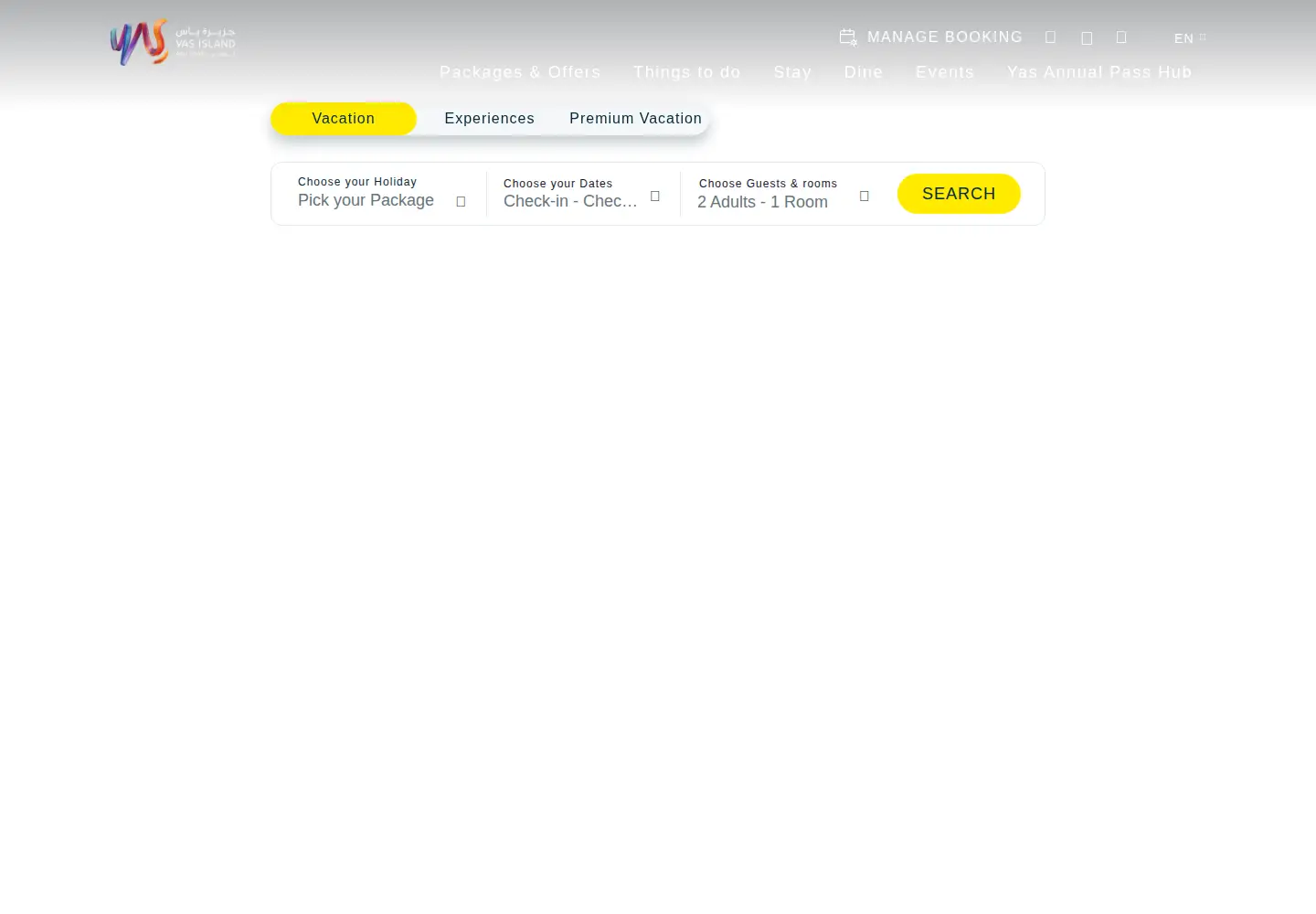Switch to the Experiences tab

coord(490,119)
